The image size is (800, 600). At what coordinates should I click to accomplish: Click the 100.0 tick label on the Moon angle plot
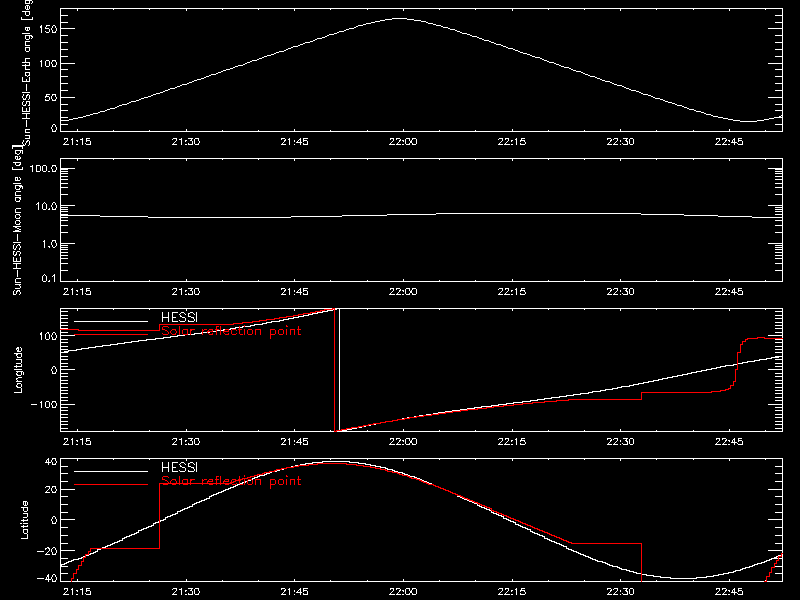pyautogui.click(x=43, y=168)
